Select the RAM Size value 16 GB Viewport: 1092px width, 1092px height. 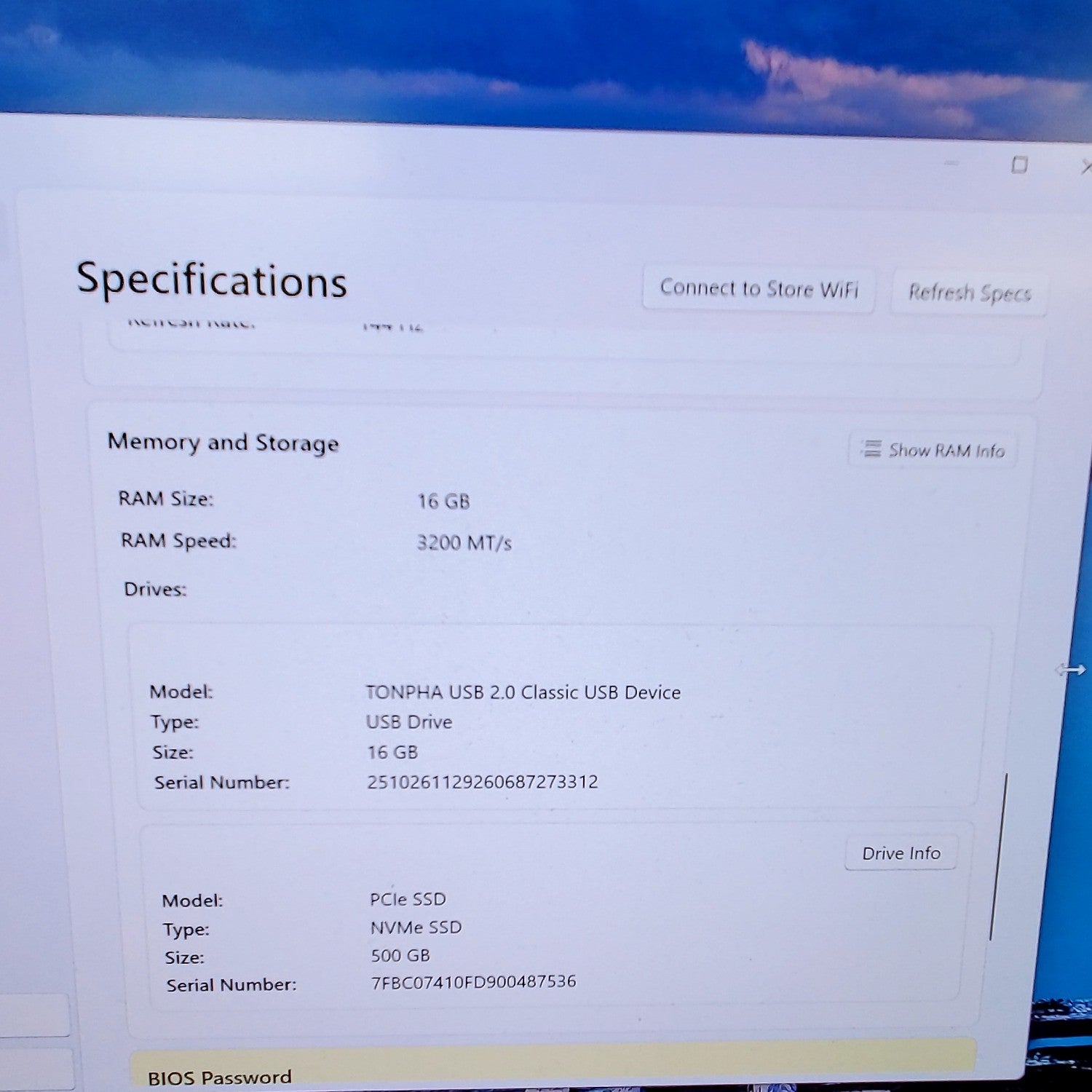point(443,502)
